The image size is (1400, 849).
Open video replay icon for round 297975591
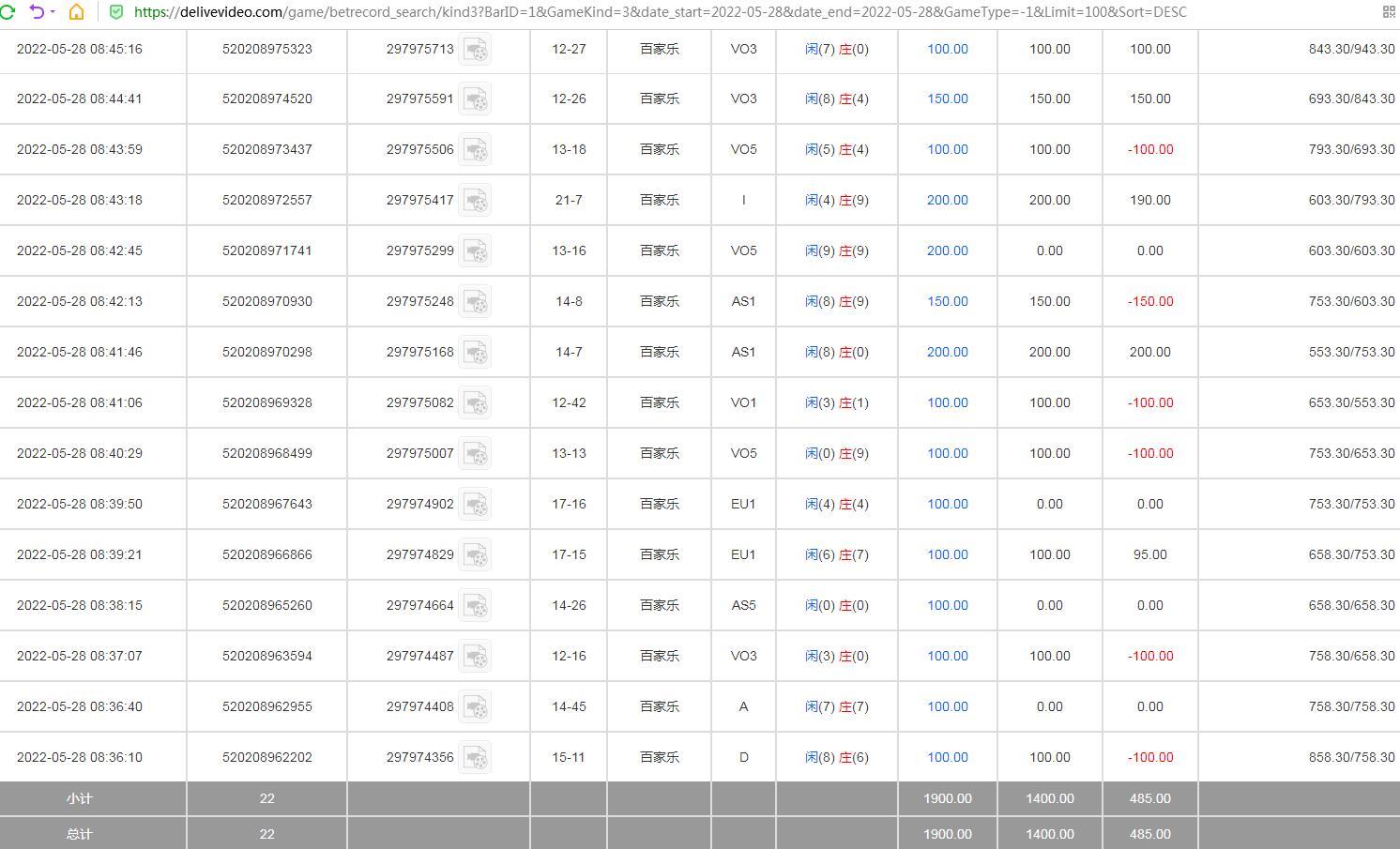click(476, 99)
